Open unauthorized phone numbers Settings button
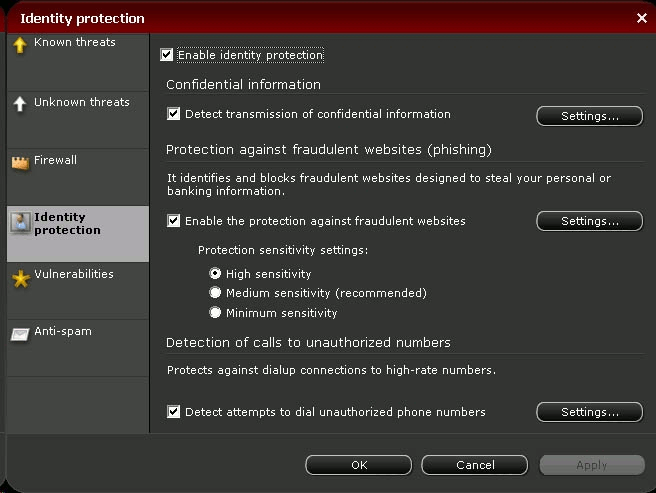 [x=589, y=412]
